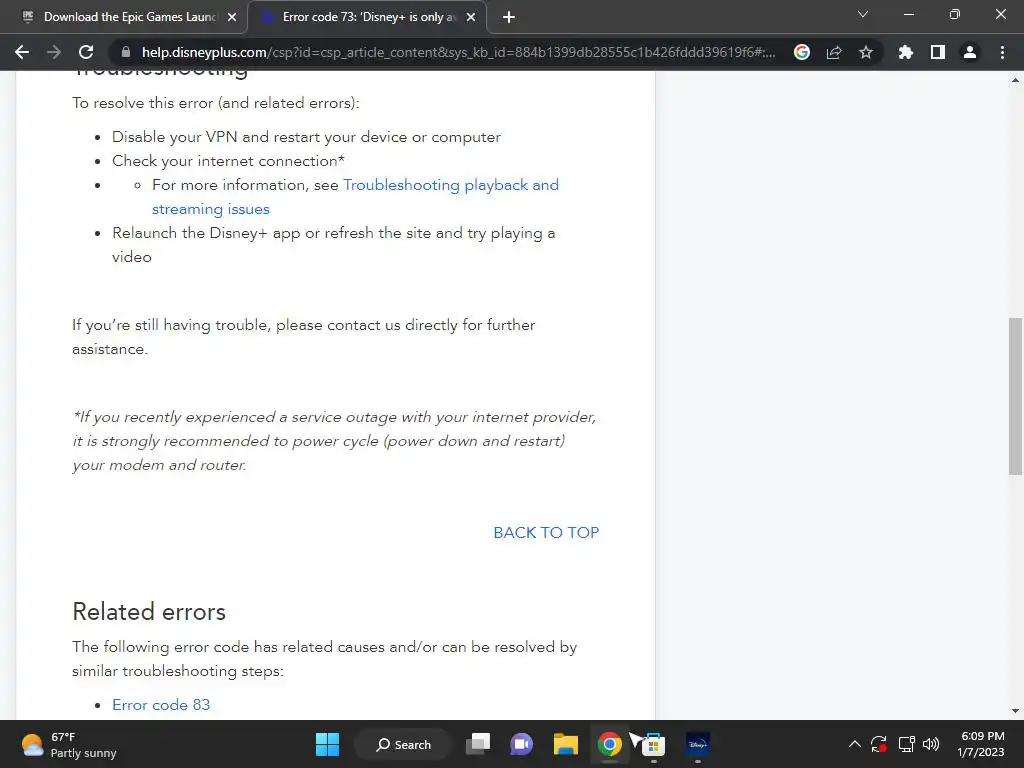Open the network status tray icon
This screenshot has width=1024, height=768.
click(906, 744)
